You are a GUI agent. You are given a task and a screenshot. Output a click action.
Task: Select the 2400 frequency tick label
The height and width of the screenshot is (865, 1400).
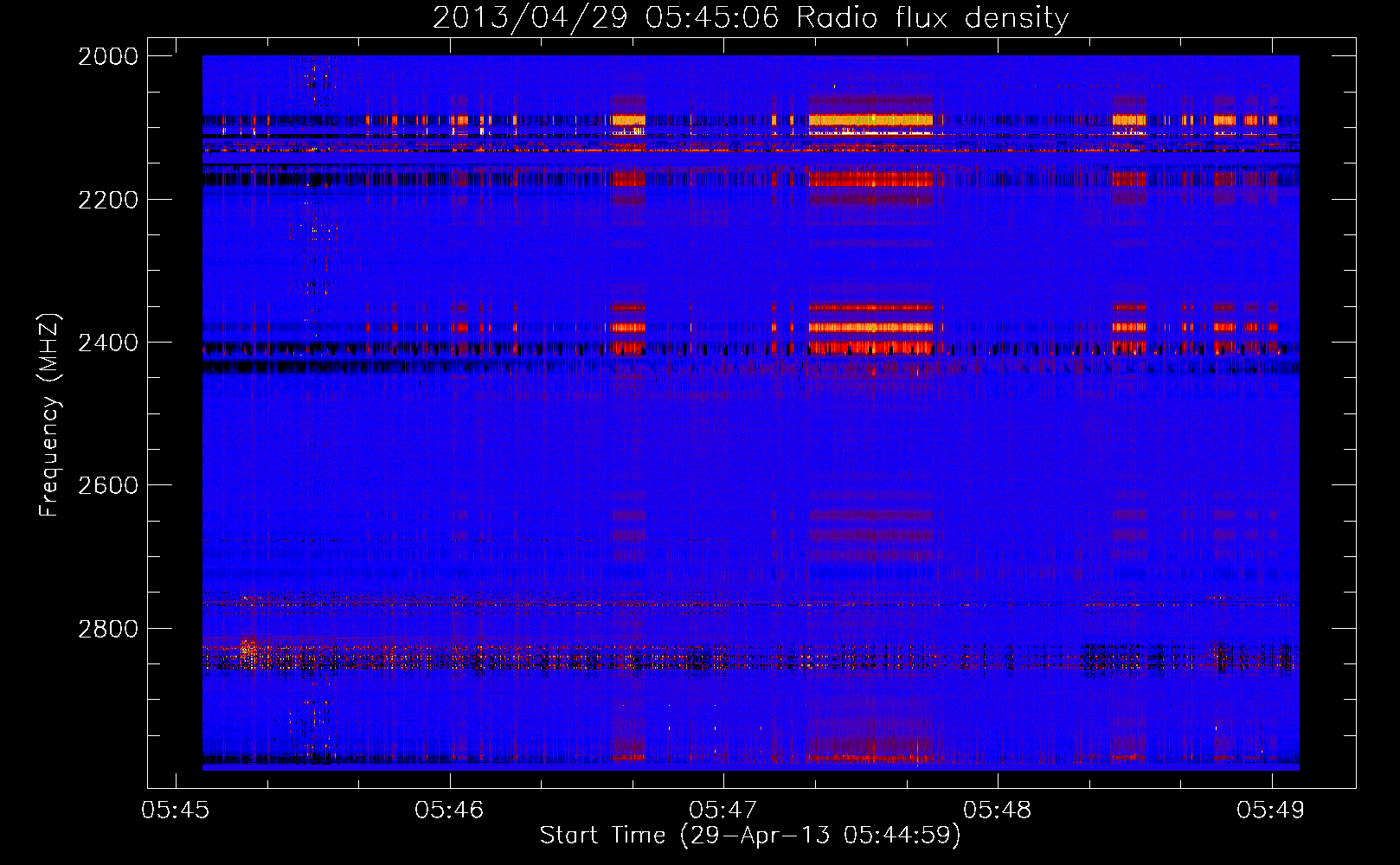tap(108, 343)
